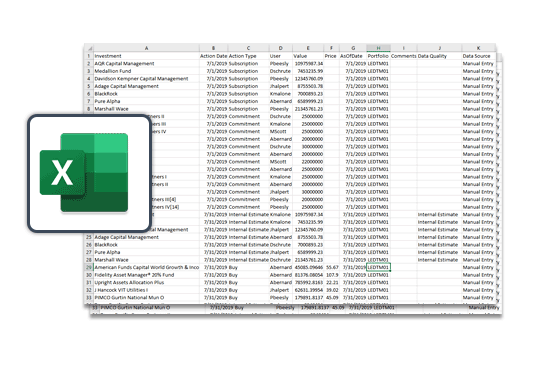Select column J header
555x370 pixels.
(439, 48)
